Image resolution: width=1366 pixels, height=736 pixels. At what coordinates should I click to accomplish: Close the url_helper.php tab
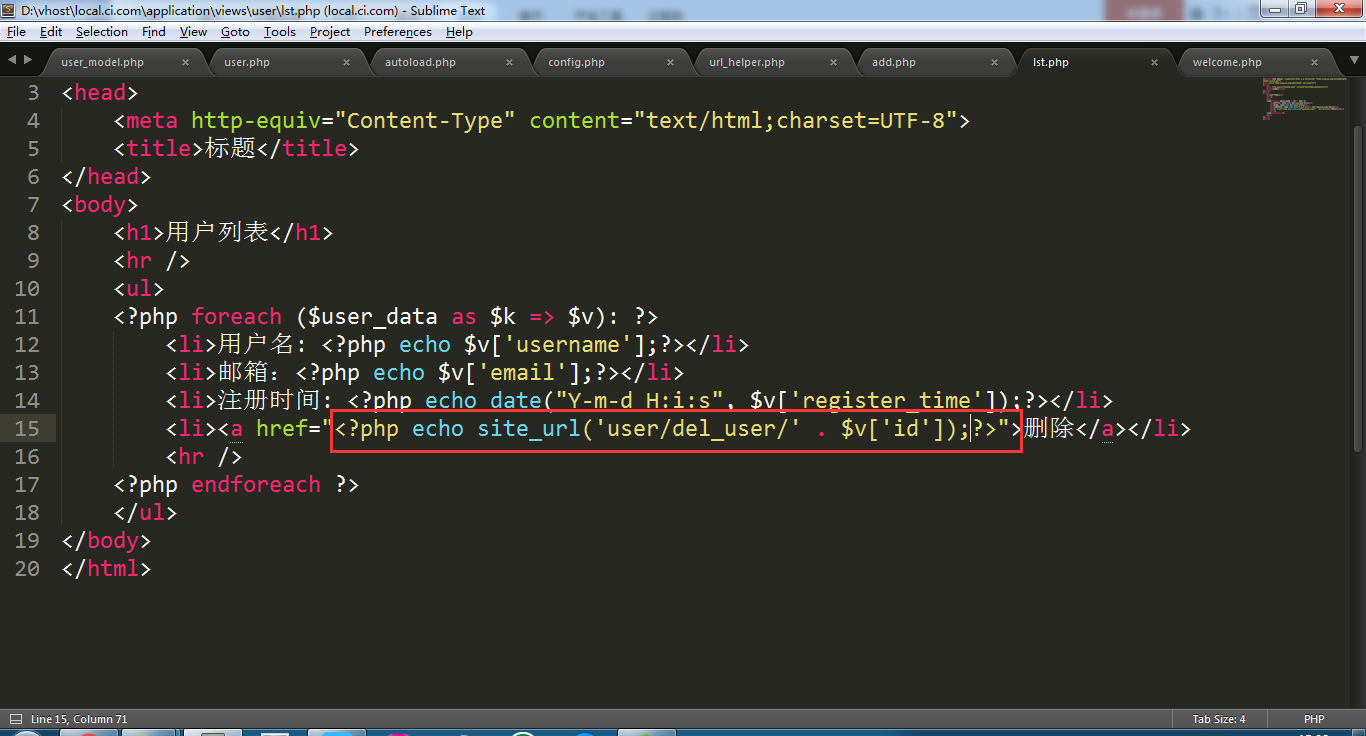pos(833,62)
